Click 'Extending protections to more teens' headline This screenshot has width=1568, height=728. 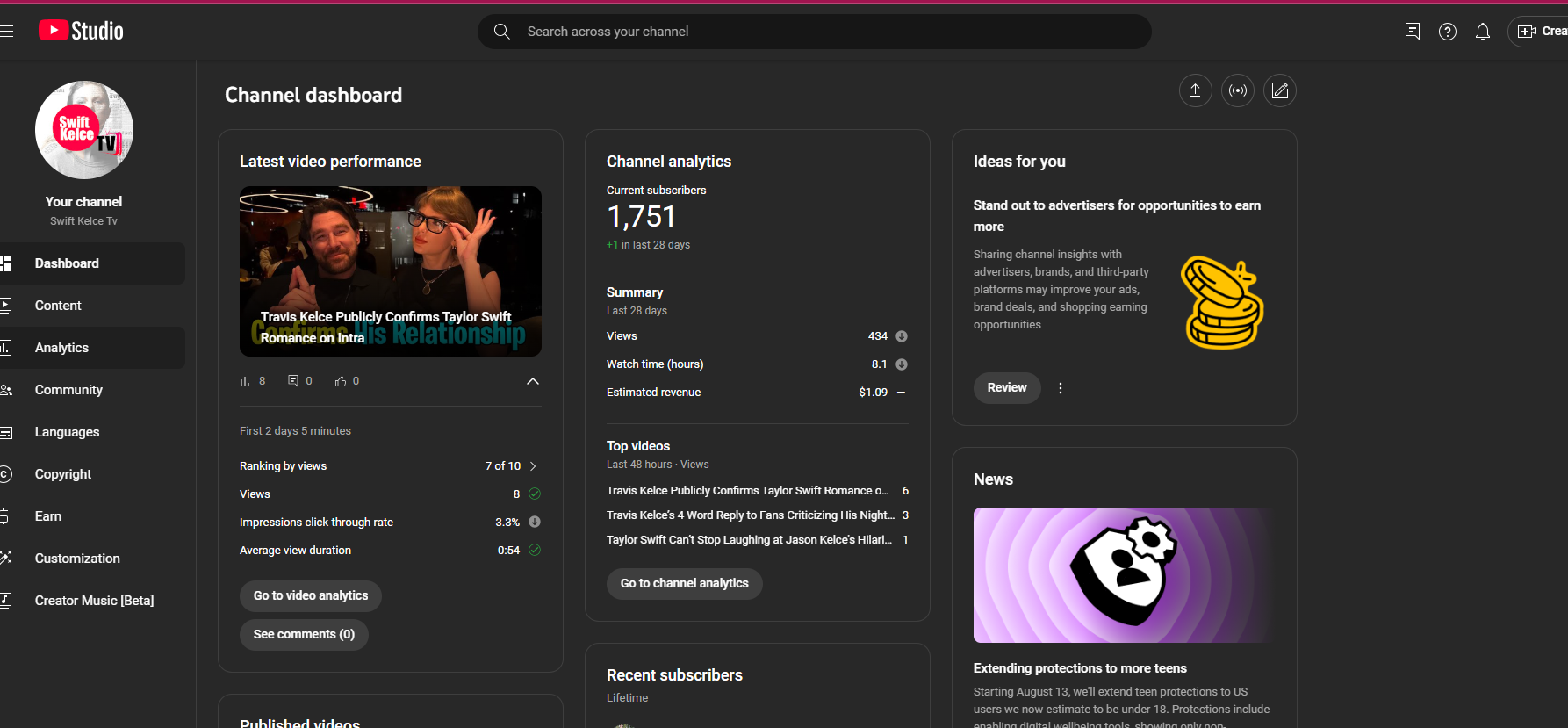(1080, 668)
